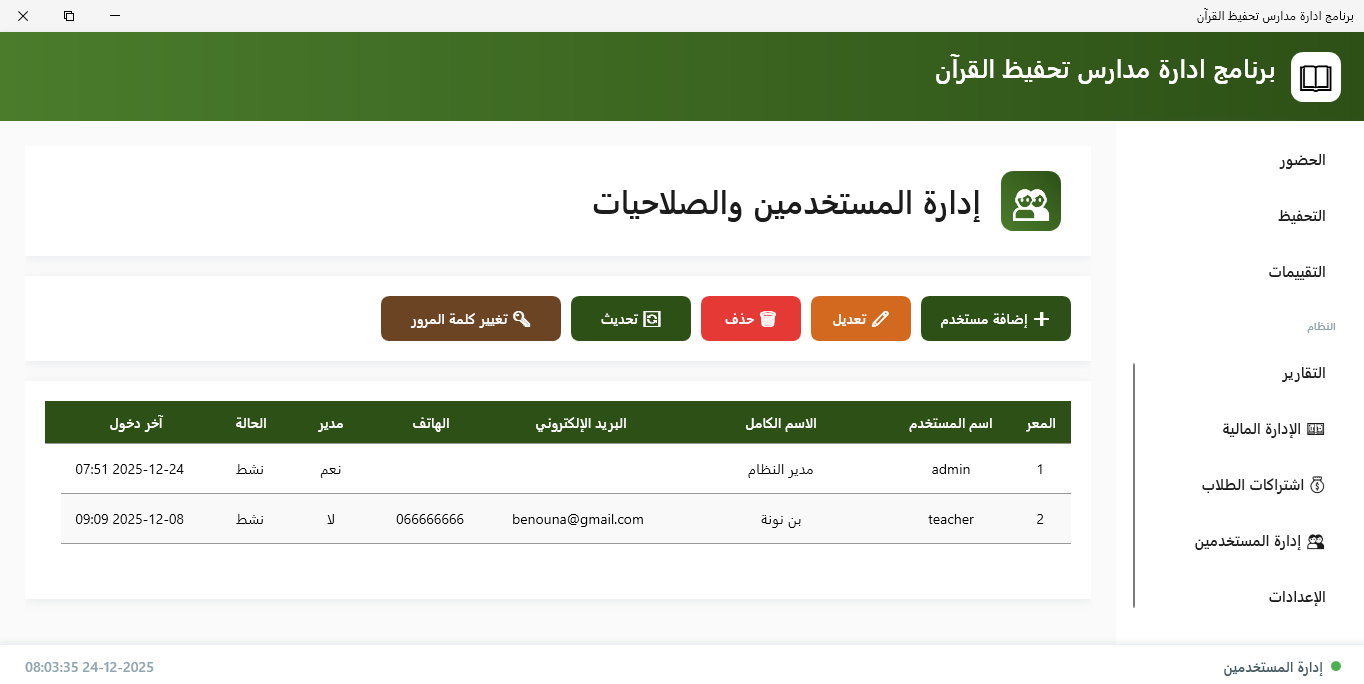Click the clock icon beside اشتراكات الطلاب
Image resolution: width=1364 pixels, height=684 pixels.
[1319, 484]
